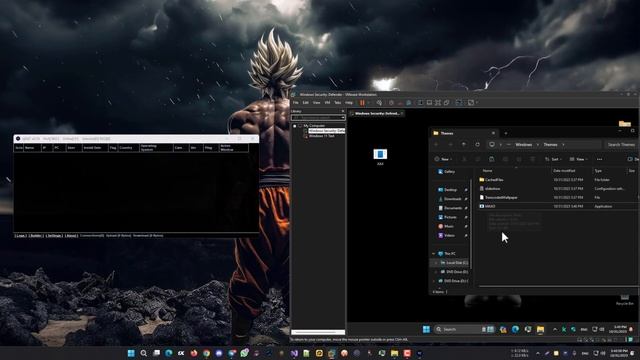Click the Operating System column in RAT window
This screenshot has height=360, width=640.
[x=156, y=148]
